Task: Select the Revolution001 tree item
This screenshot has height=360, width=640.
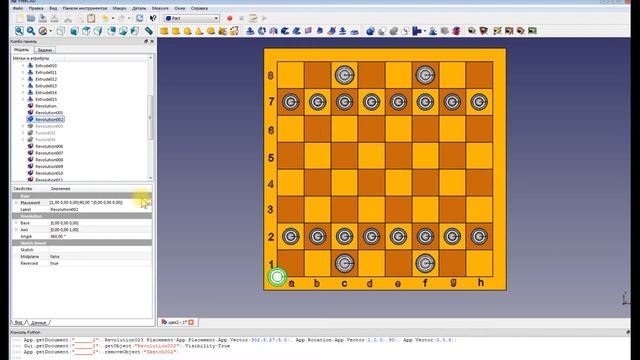Action: coord(49,113)
